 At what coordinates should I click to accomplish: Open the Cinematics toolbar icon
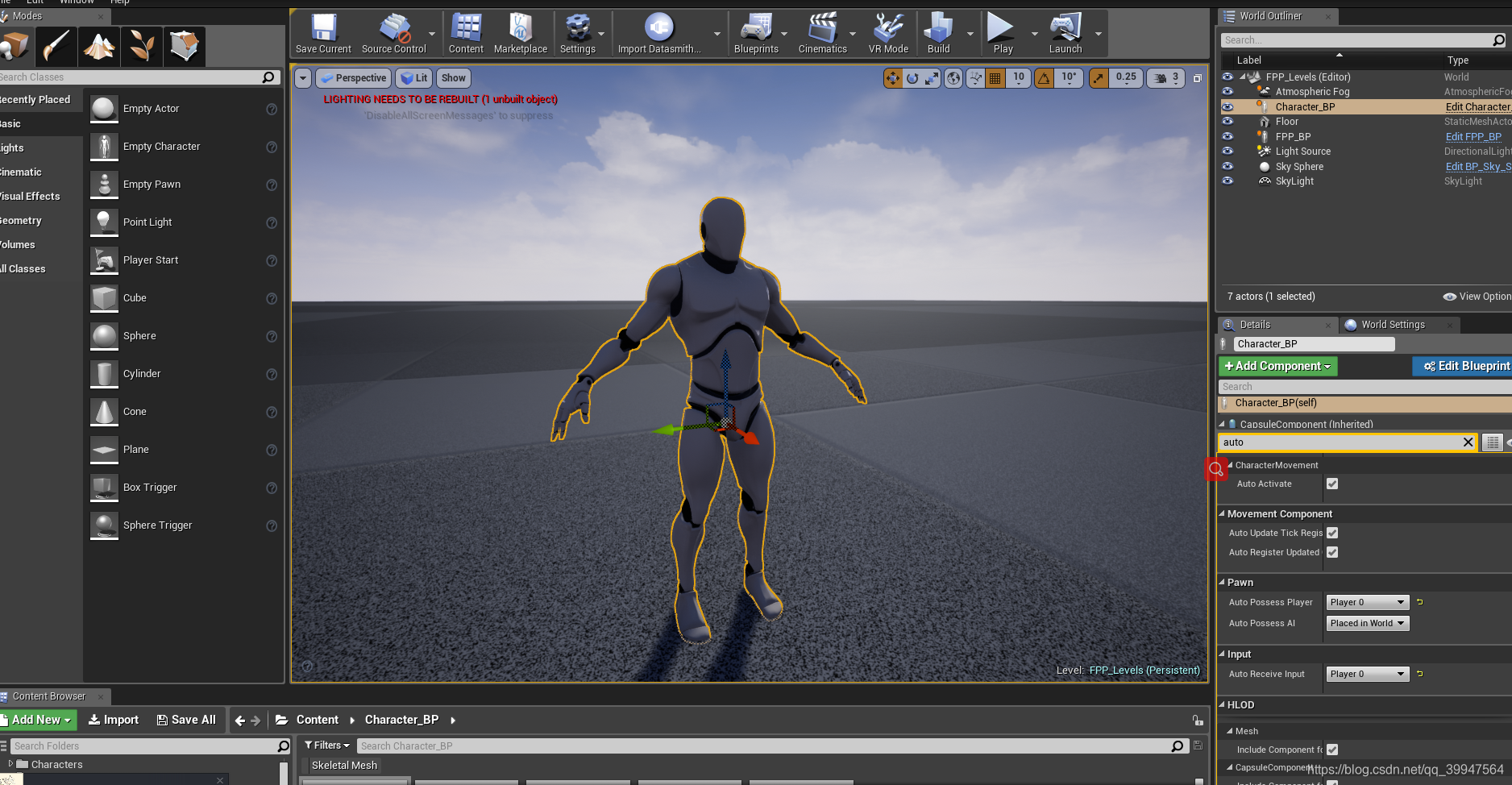pos(822,34)
